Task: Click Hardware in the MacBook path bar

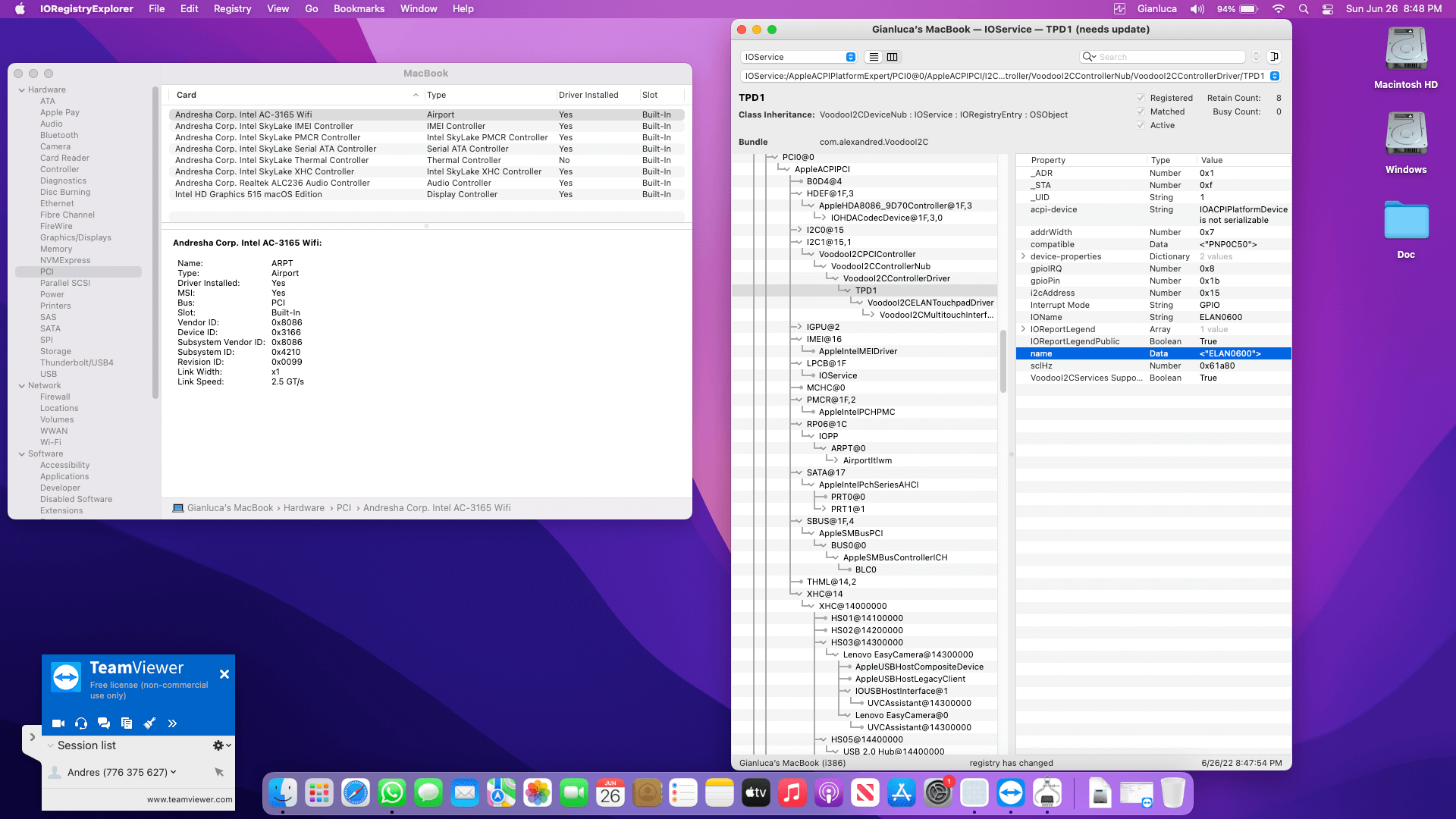Action: tap(304, 508)
